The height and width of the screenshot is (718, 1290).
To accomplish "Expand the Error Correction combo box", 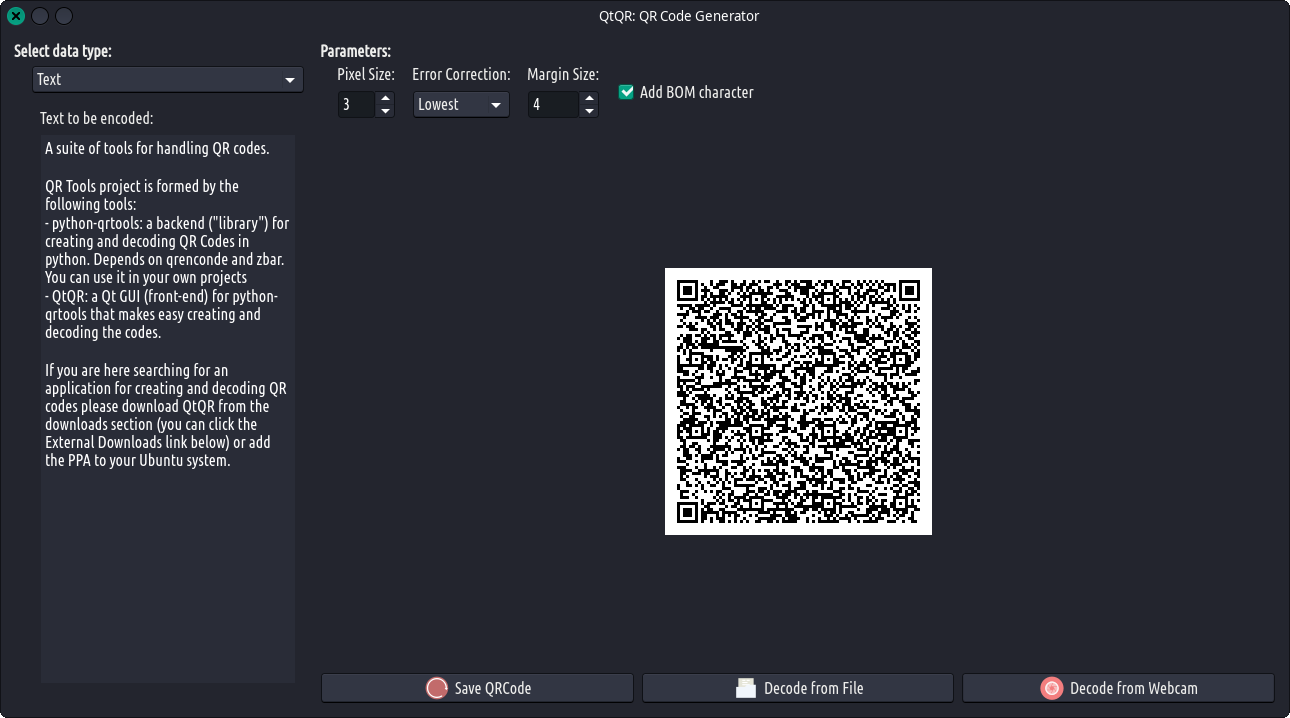I will [x=461, y=104].
